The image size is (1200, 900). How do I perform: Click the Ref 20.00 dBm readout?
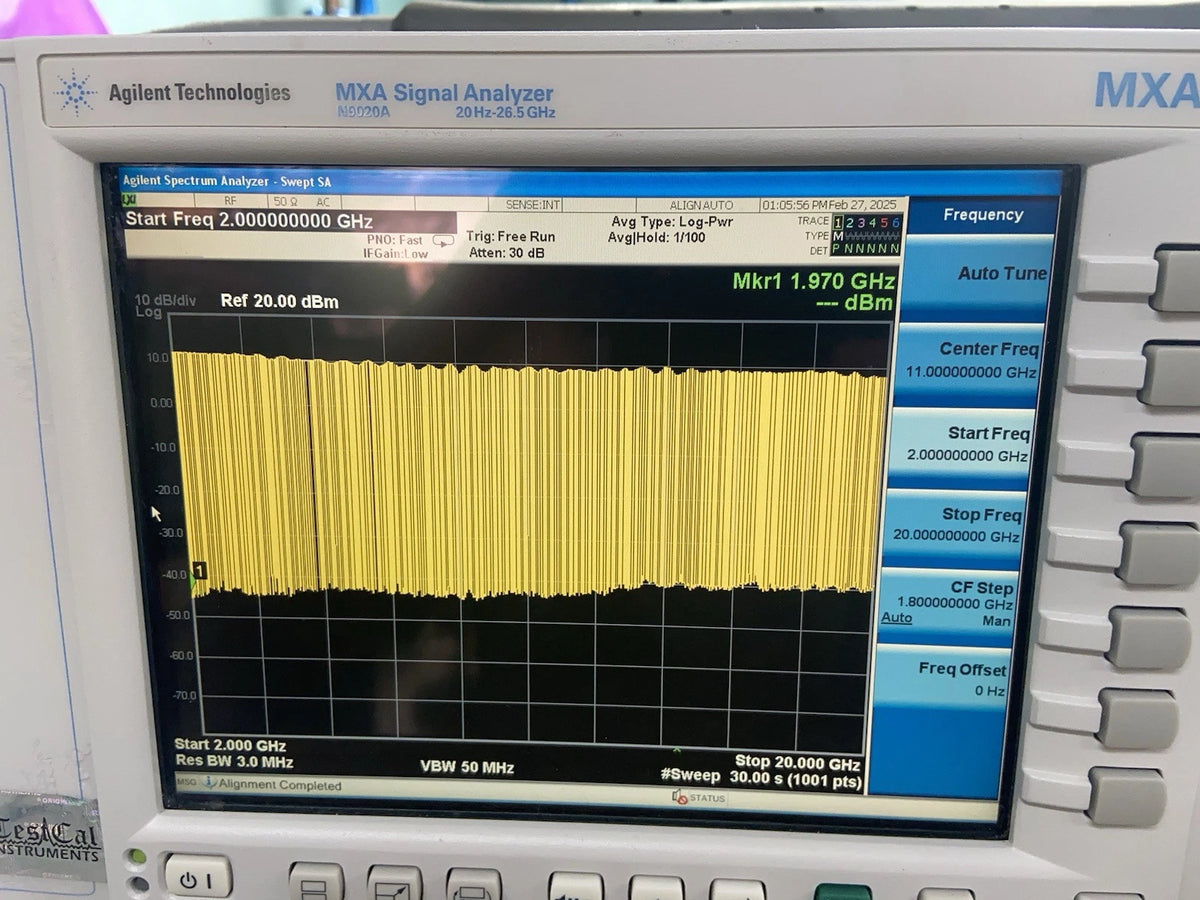(x=279, y=301)
